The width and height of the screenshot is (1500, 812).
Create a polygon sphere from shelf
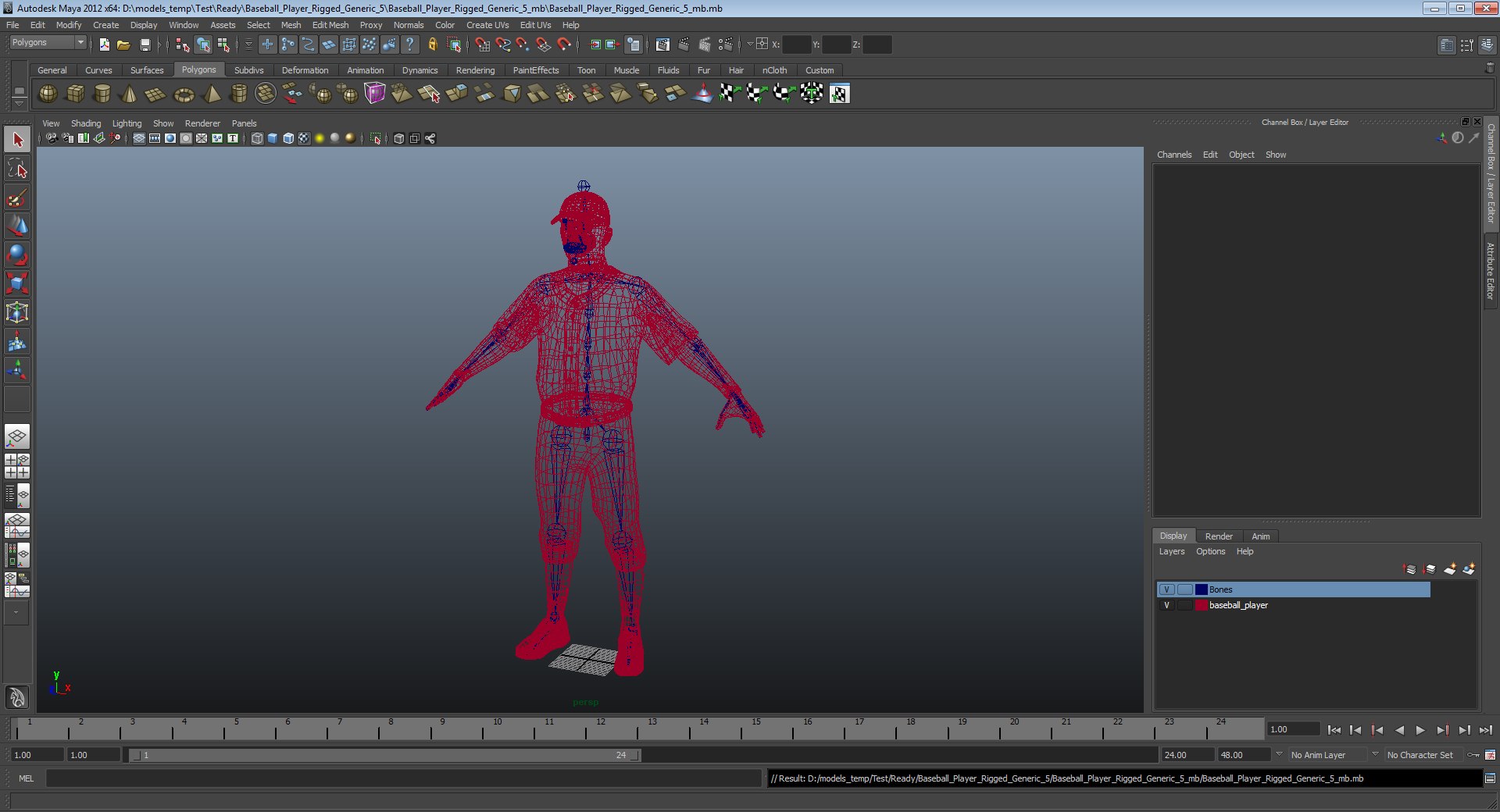(48, 94)
